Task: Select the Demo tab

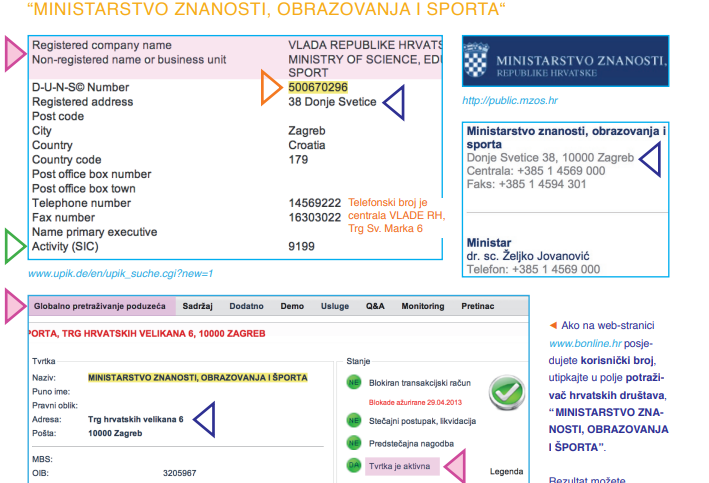Action: point(292,306)
